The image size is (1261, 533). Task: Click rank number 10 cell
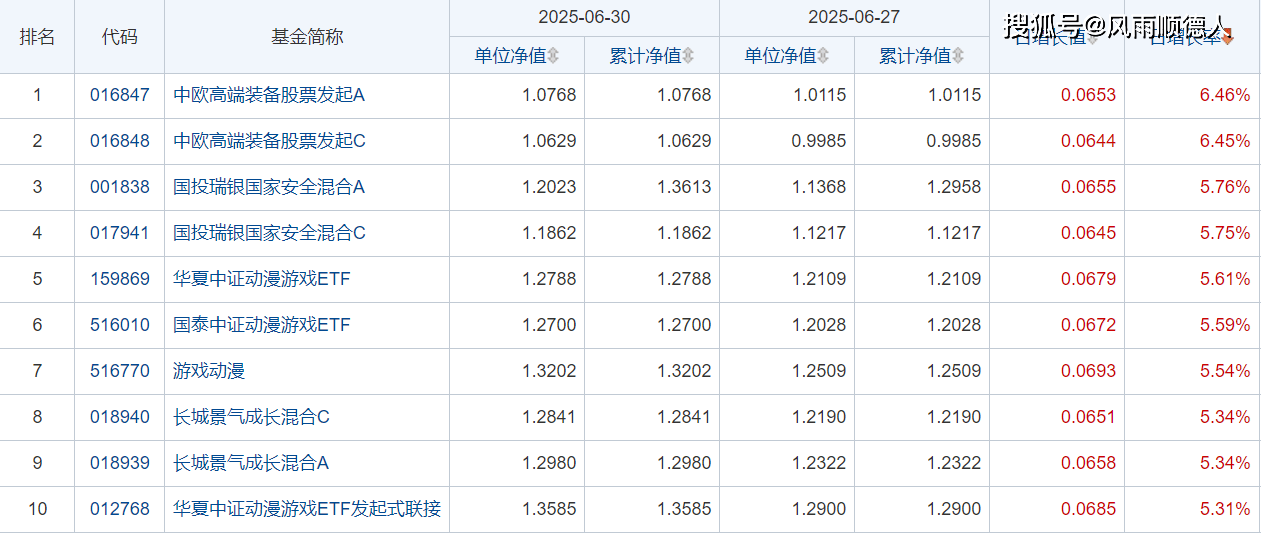tap(37, 509)
